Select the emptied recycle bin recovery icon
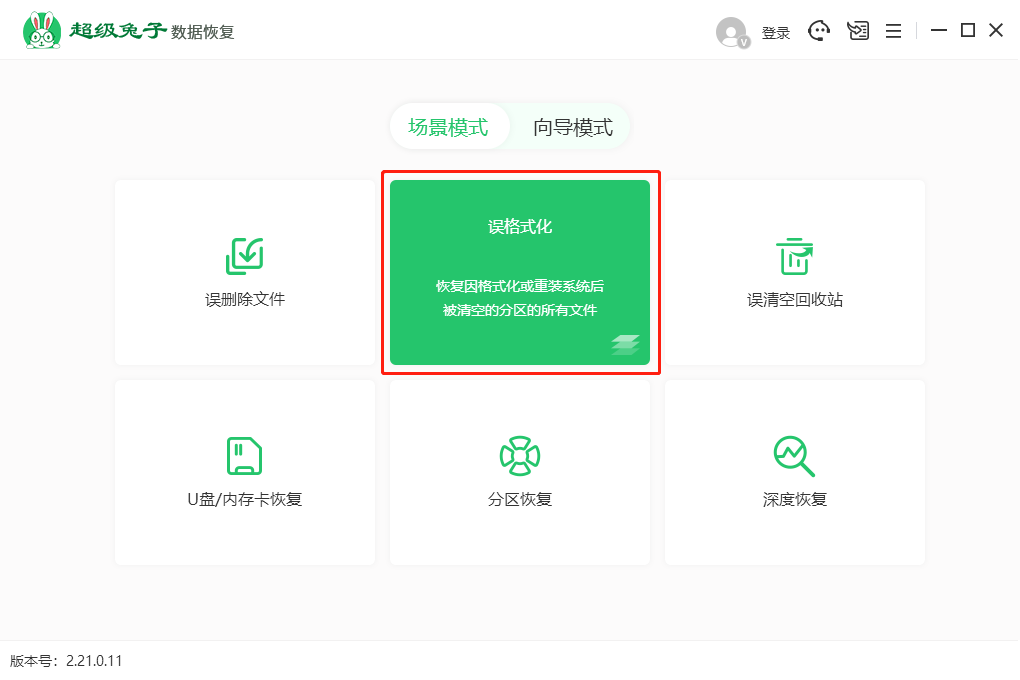 click(795, 256)
